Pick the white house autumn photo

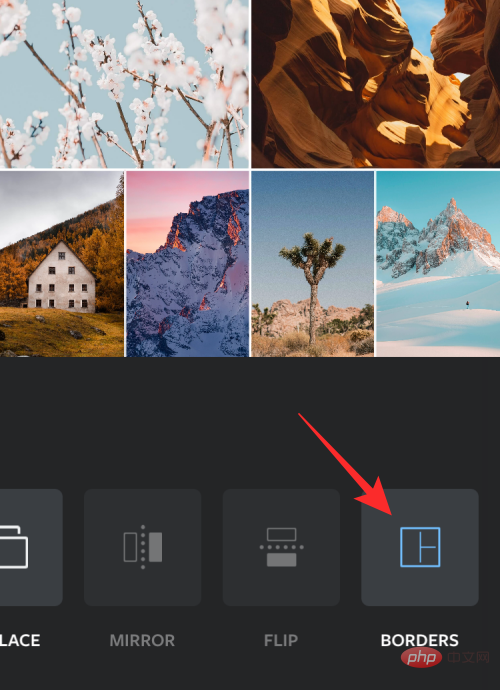[62, 264]
